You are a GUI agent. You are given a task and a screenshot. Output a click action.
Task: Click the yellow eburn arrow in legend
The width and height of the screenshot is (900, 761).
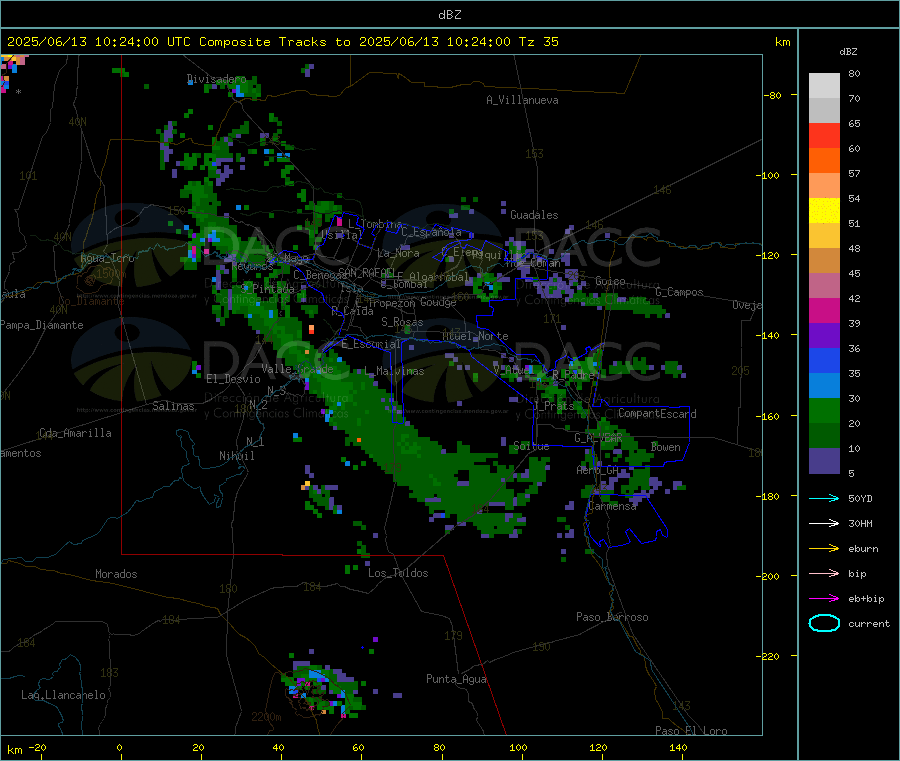click(824, 549)
